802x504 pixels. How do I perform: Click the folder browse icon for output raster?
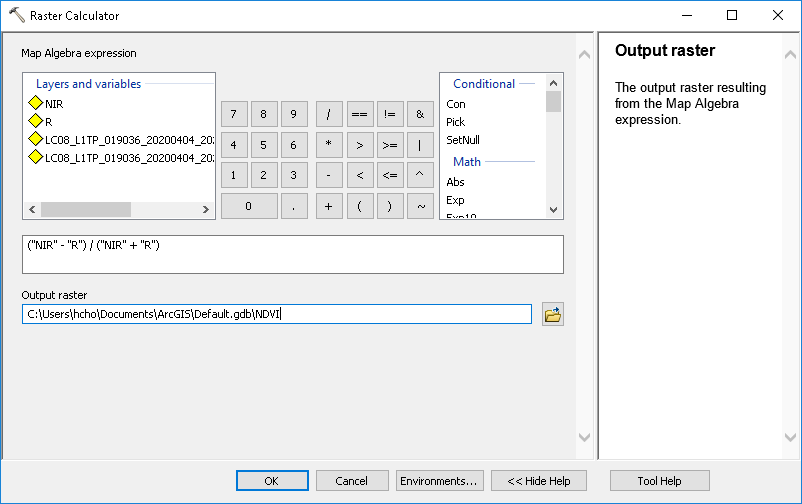click(x=552, y=315)
